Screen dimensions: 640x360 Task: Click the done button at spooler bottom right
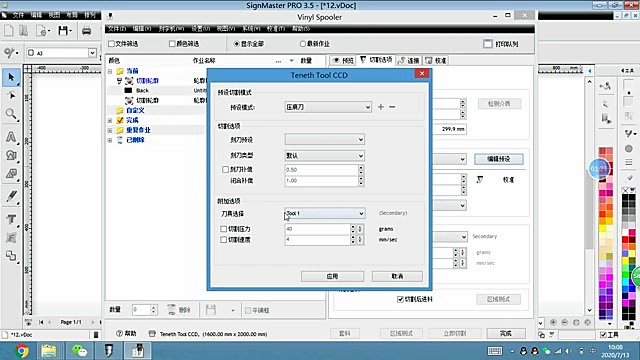[506, 333]
